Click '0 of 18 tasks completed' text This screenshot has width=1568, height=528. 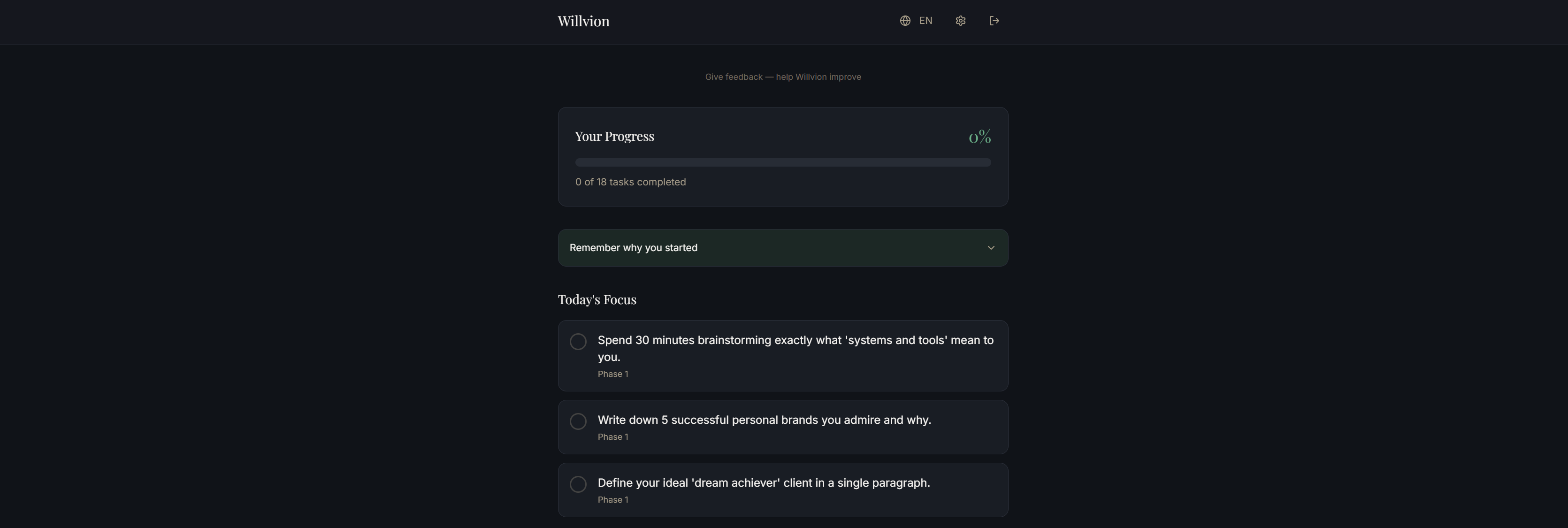(630, 182)
